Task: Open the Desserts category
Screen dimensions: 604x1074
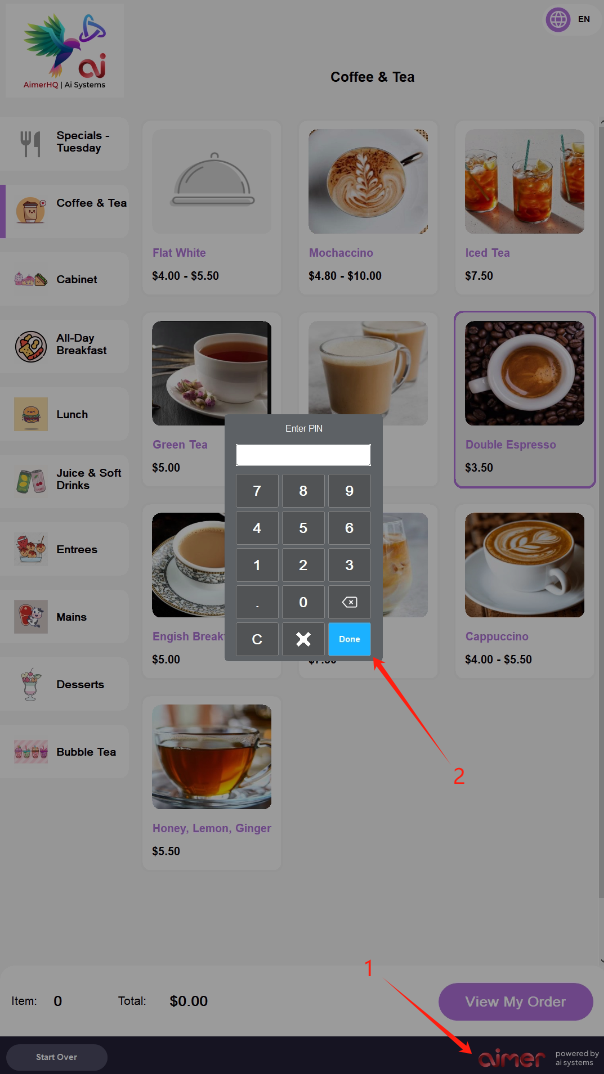Action: click(x=64, y=684)
